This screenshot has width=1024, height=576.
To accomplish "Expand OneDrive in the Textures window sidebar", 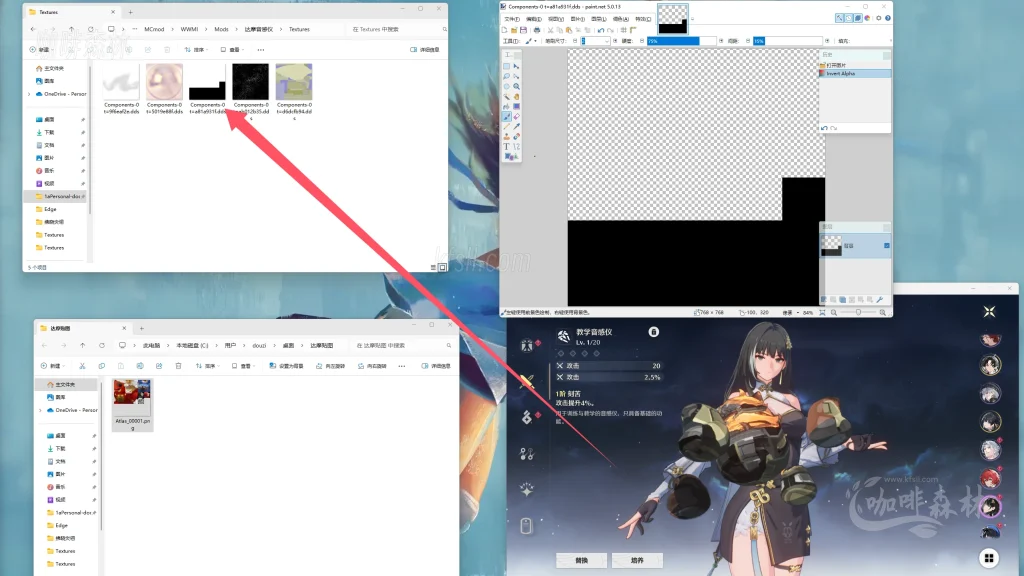I will (30, 94).
